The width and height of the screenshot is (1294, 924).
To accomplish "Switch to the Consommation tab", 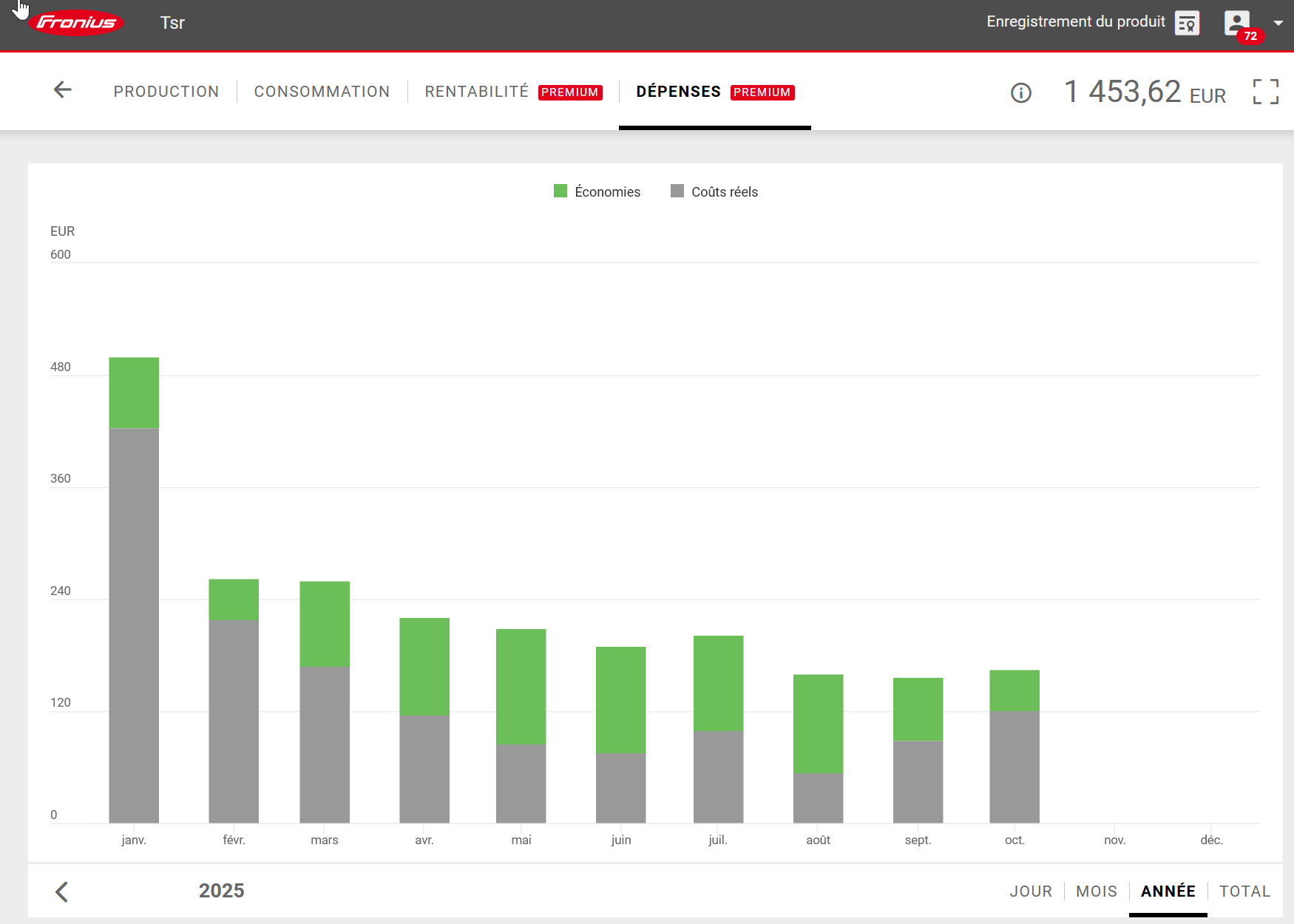I will 322,92.
